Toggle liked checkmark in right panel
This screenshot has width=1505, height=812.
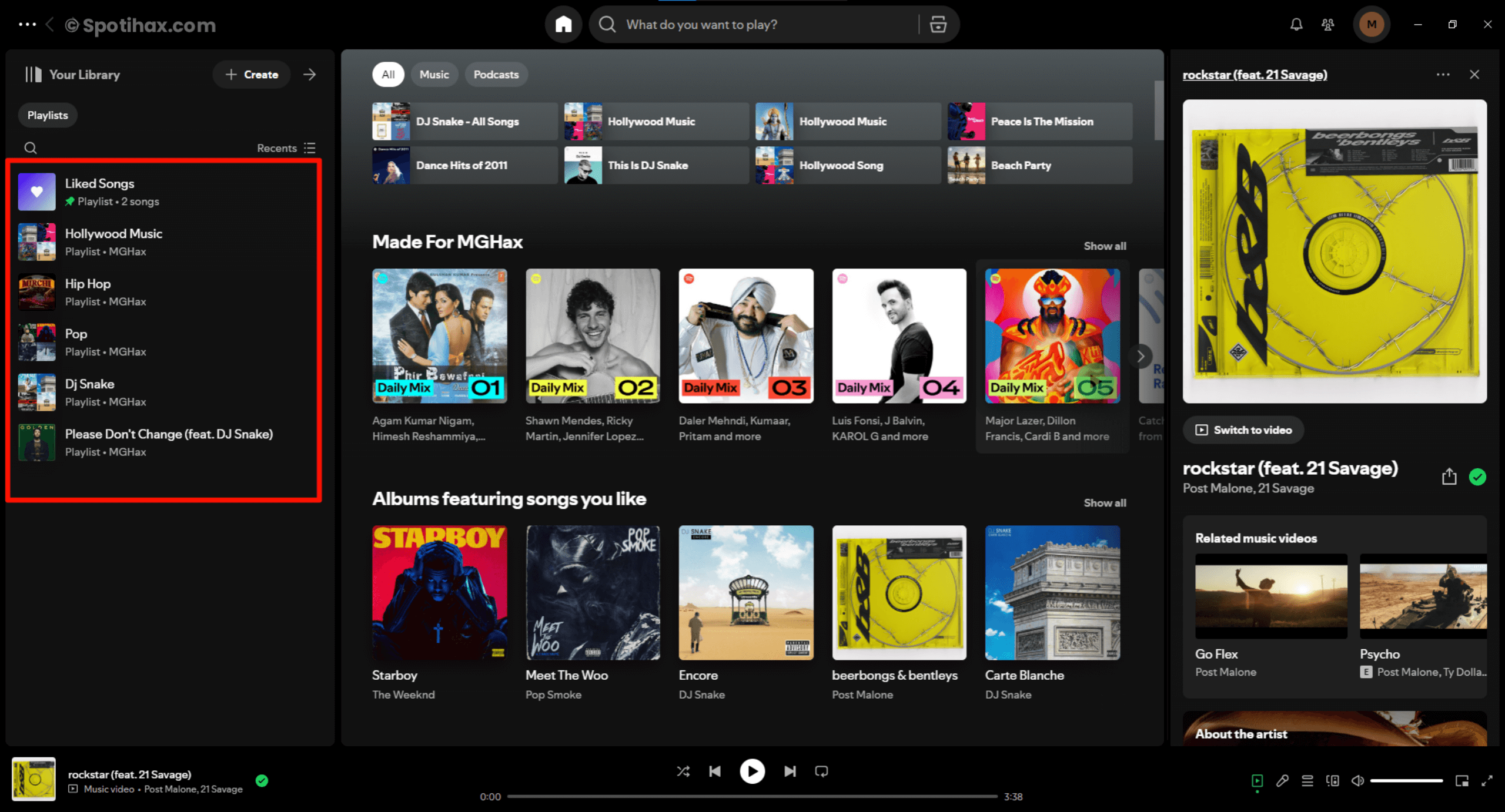1477,476
